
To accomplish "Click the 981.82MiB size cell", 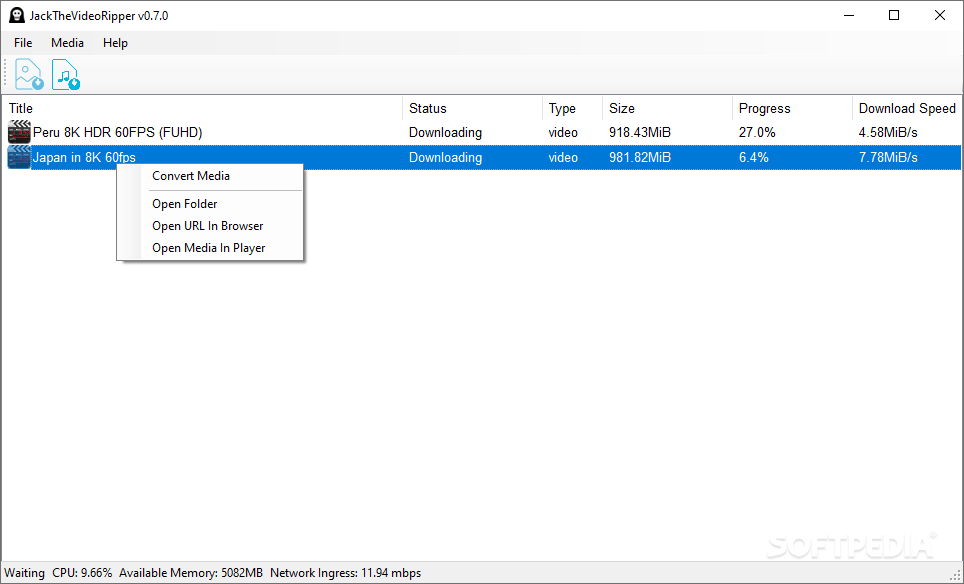I will coord(639,157).
